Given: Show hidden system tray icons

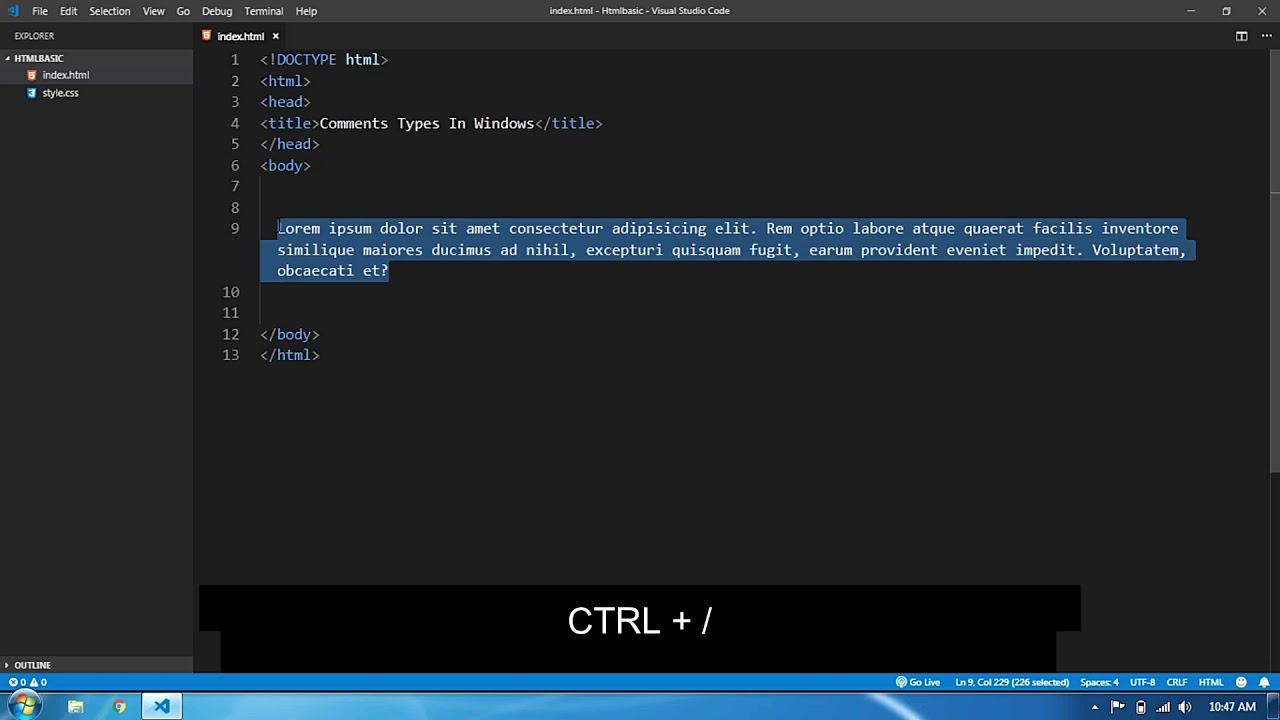Looking at the screenshot, I should pyautogui.click(x=1094, y=707).
